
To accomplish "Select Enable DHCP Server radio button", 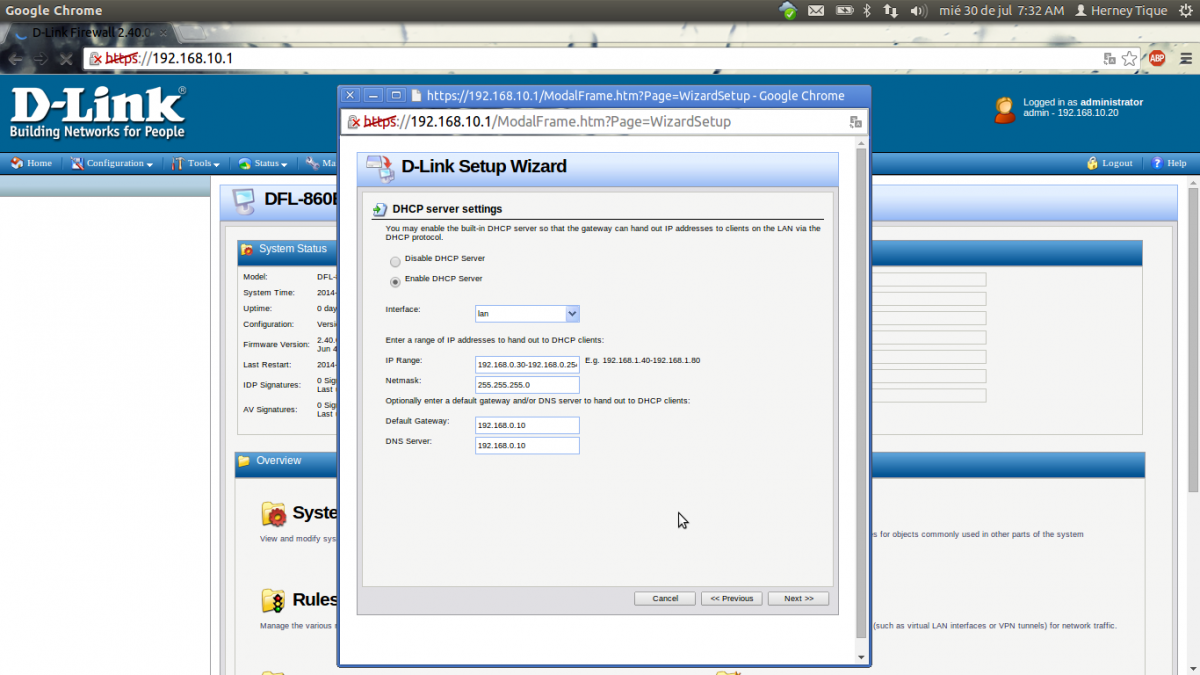I will [395, 282].
